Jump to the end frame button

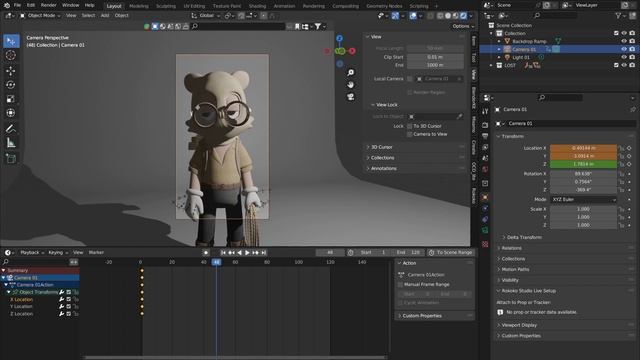pos(264,253)
